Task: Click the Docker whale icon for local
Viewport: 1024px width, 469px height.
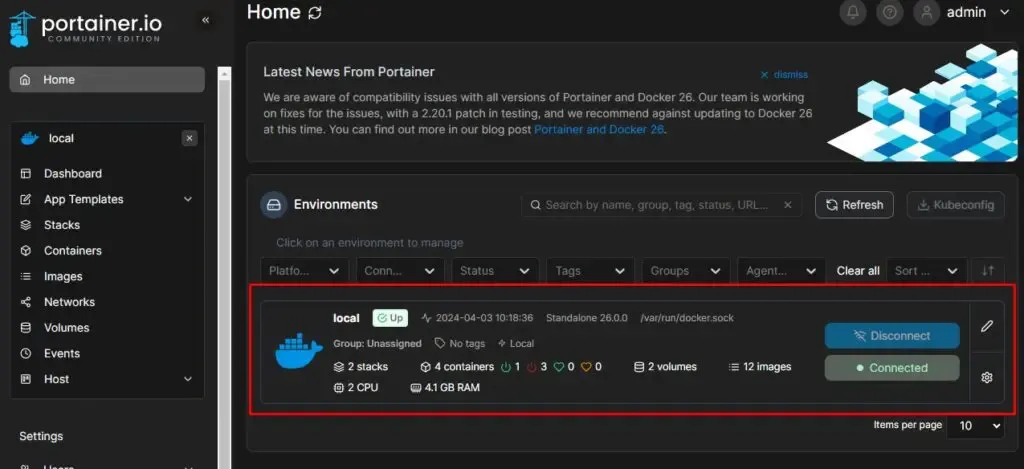Action: tap(298, 351)
